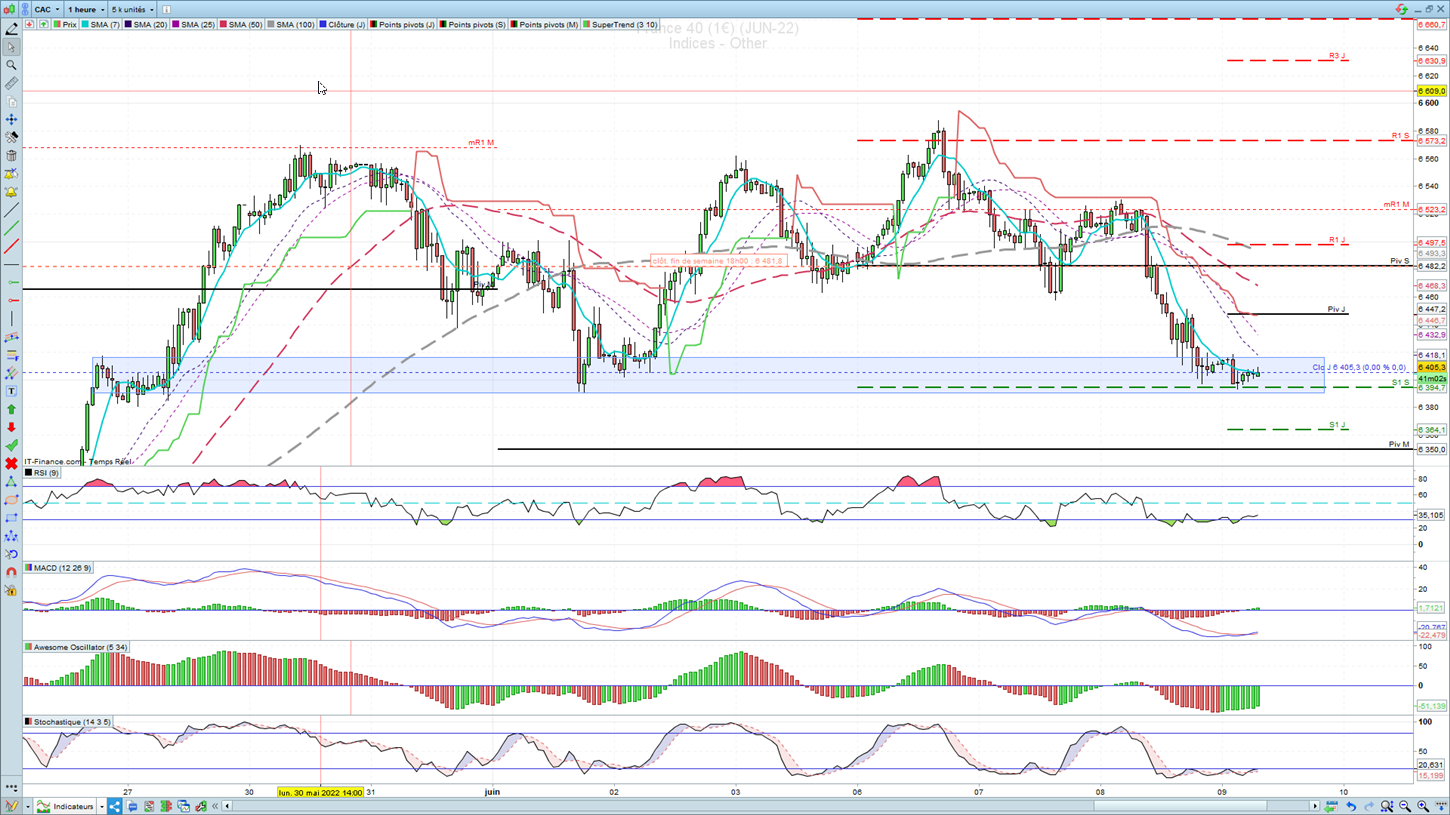
Task: Select the rectangle shape tool
Action: [11, 518]
